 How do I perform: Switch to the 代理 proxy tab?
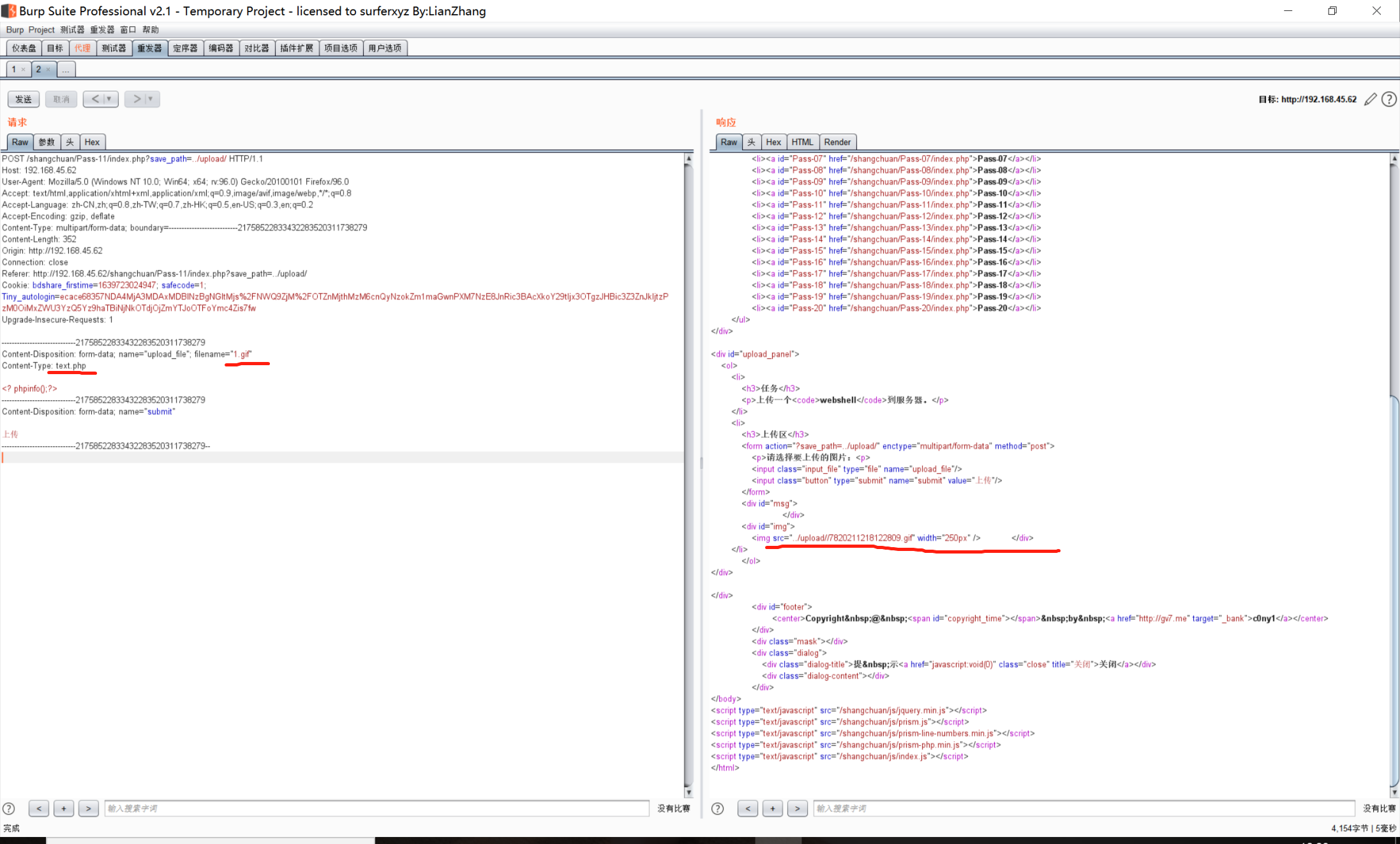(82, 48)
